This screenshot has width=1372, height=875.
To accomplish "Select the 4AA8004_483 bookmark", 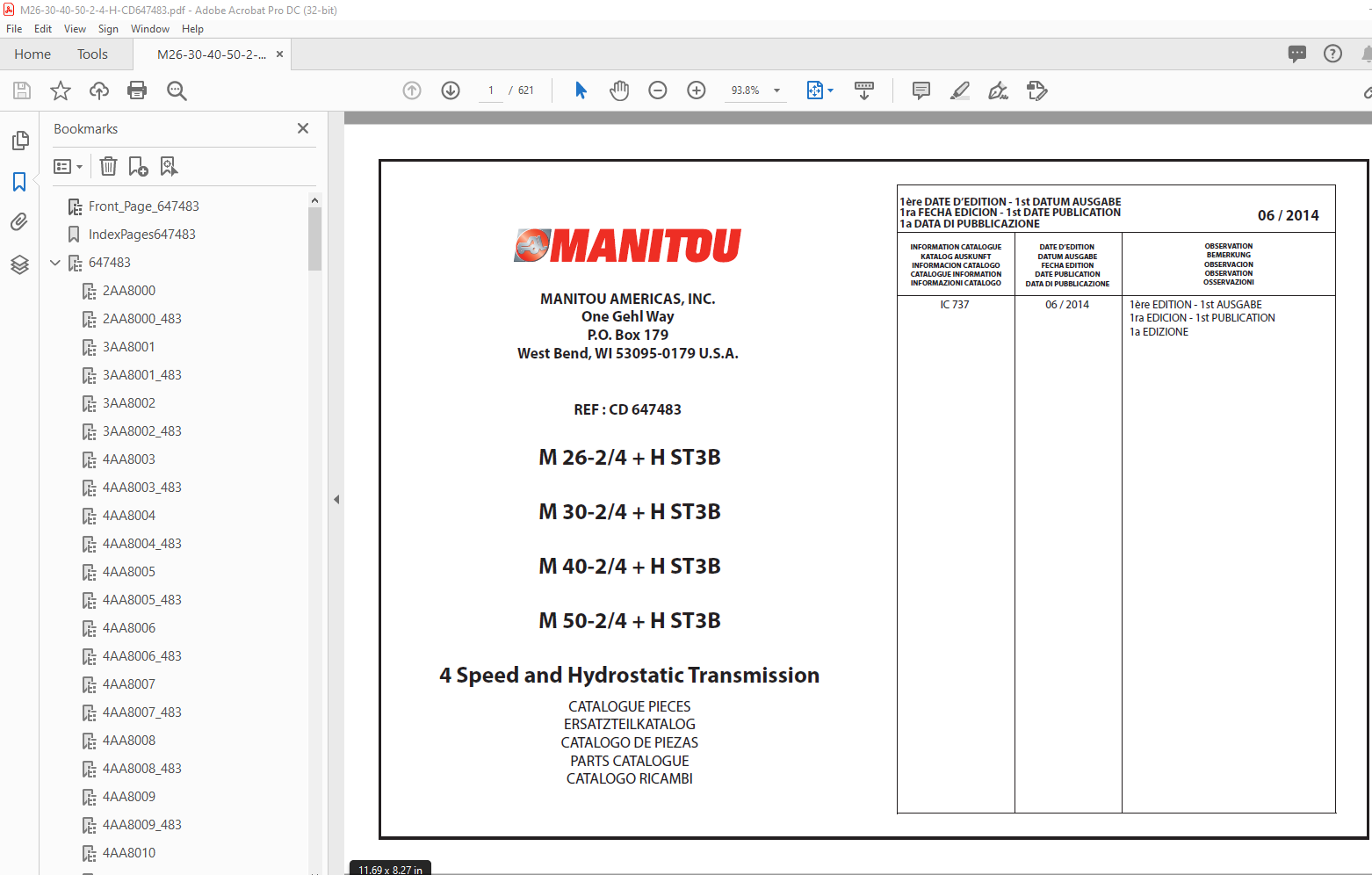I will [142, 544].
